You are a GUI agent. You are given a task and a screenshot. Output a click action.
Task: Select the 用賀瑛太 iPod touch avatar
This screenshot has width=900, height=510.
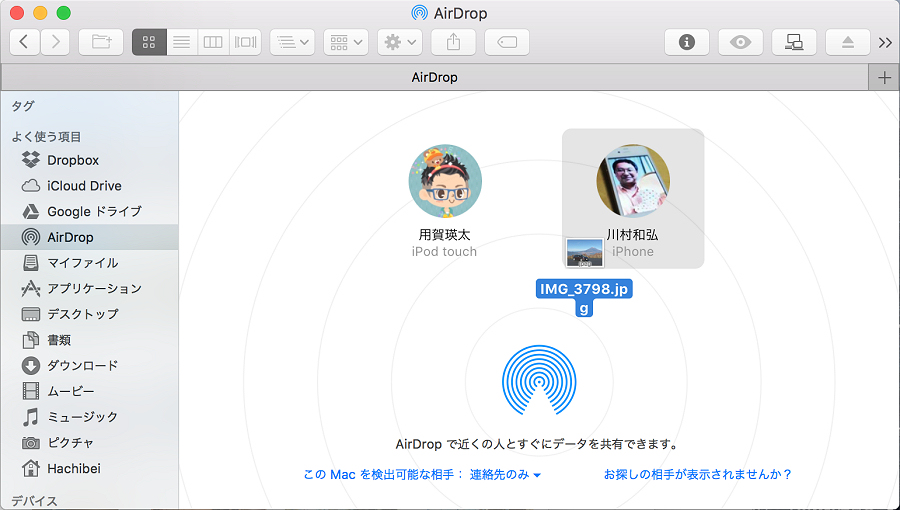point(445,181)
